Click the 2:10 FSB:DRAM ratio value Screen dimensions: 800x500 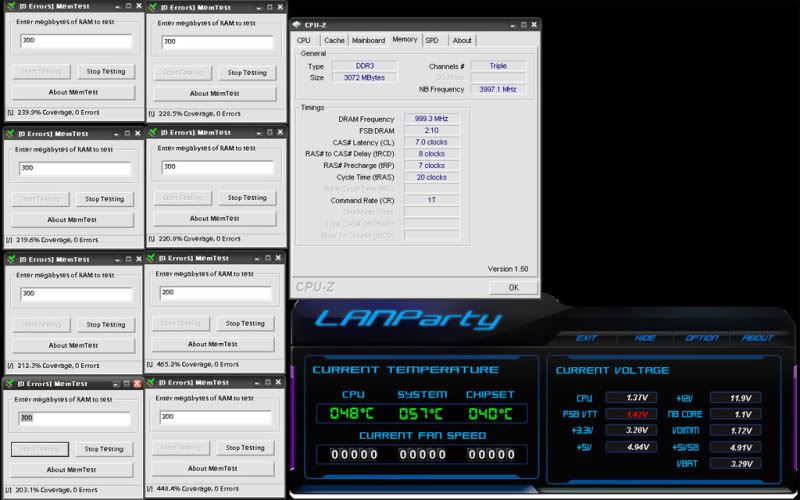pos(431,130)
